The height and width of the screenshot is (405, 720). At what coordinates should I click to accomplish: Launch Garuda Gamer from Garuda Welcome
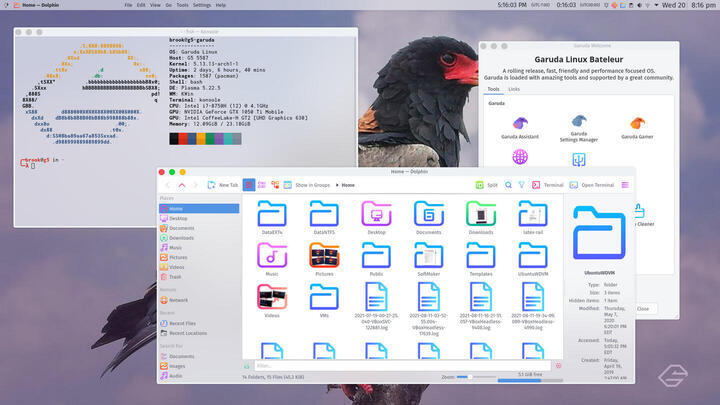click(x=637, y=128)
